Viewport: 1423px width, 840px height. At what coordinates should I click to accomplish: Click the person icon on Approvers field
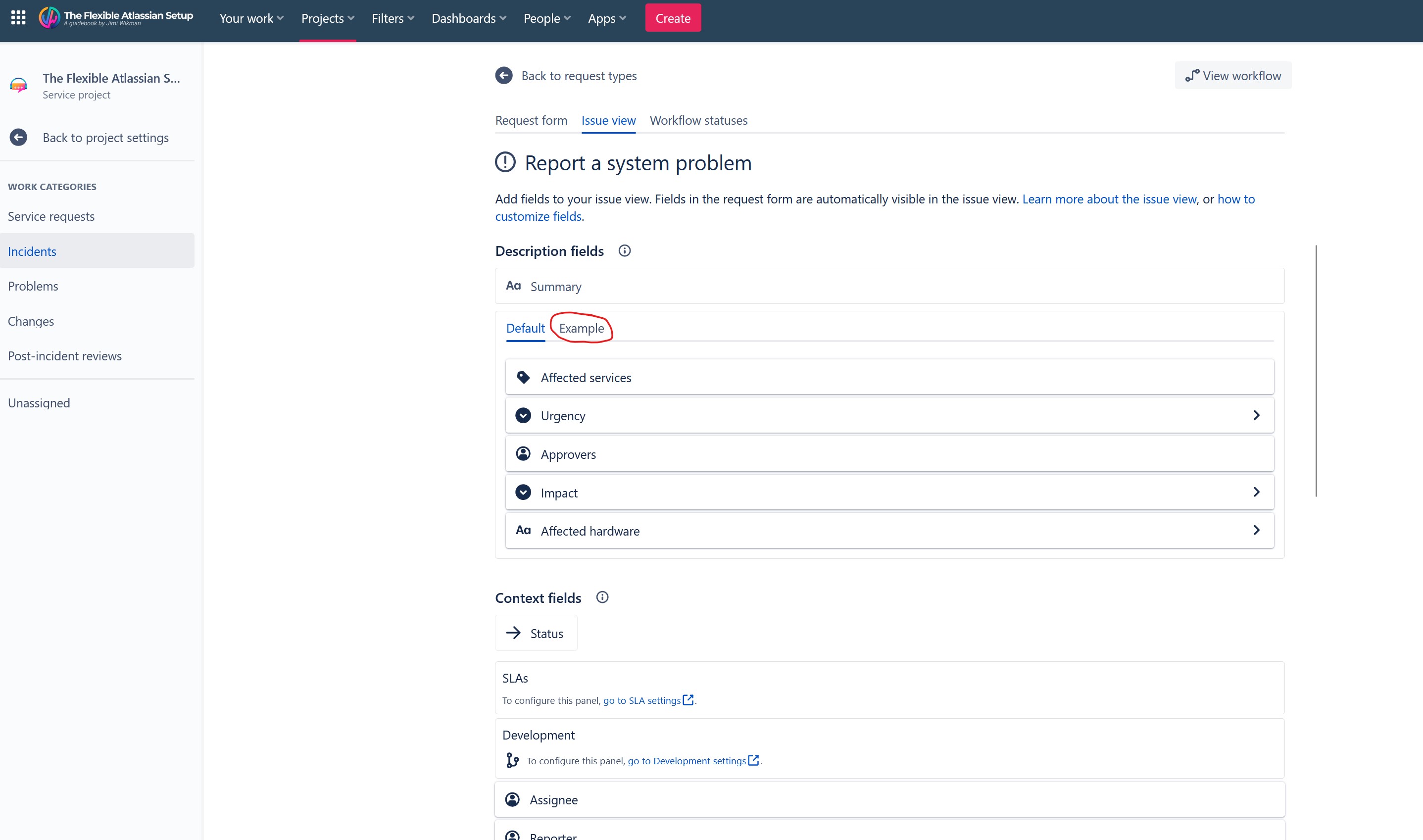(x=523, y=453)
